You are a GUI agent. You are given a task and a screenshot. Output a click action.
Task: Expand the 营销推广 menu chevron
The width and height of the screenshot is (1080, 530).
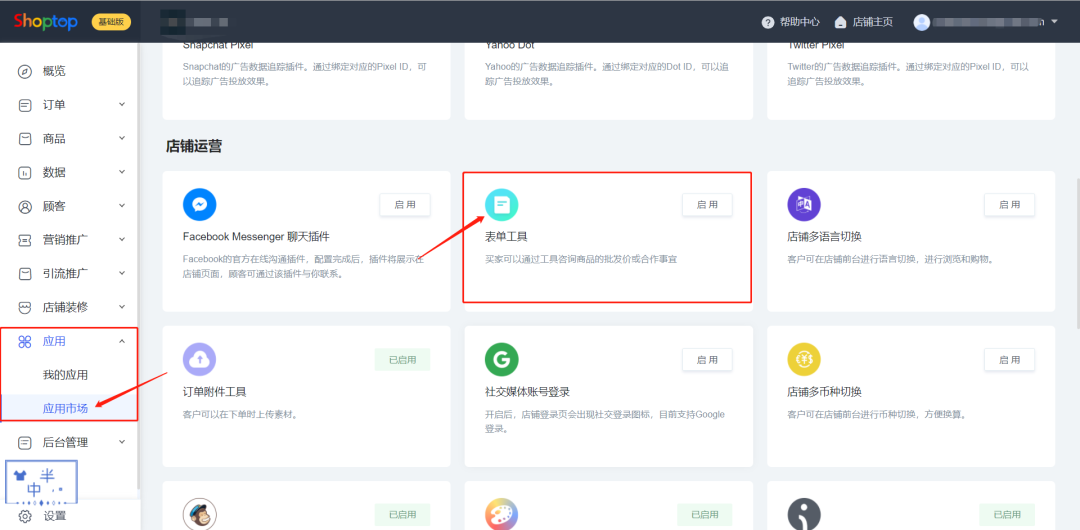point(122,240)
